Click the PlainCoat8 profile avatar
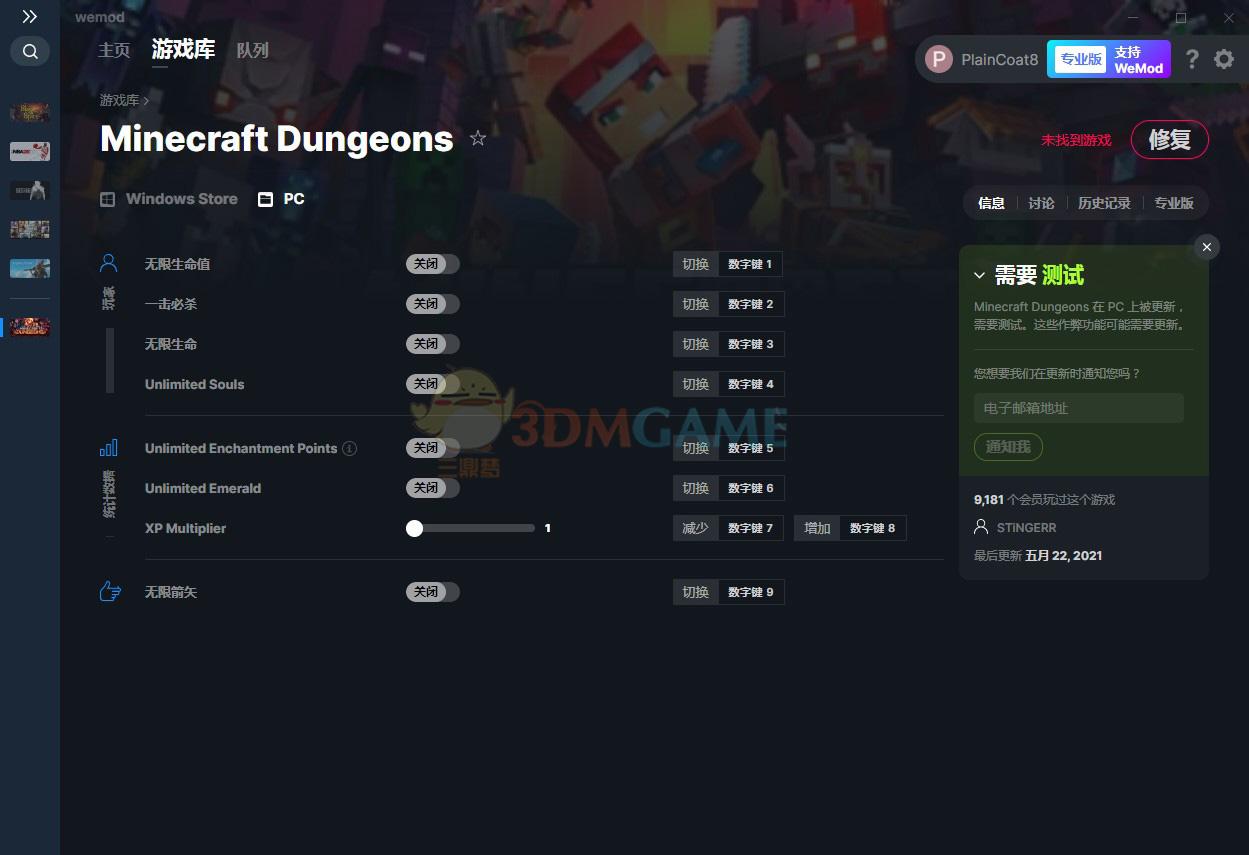The height and width of the screenshot is (855, 1249). (938, 60)
